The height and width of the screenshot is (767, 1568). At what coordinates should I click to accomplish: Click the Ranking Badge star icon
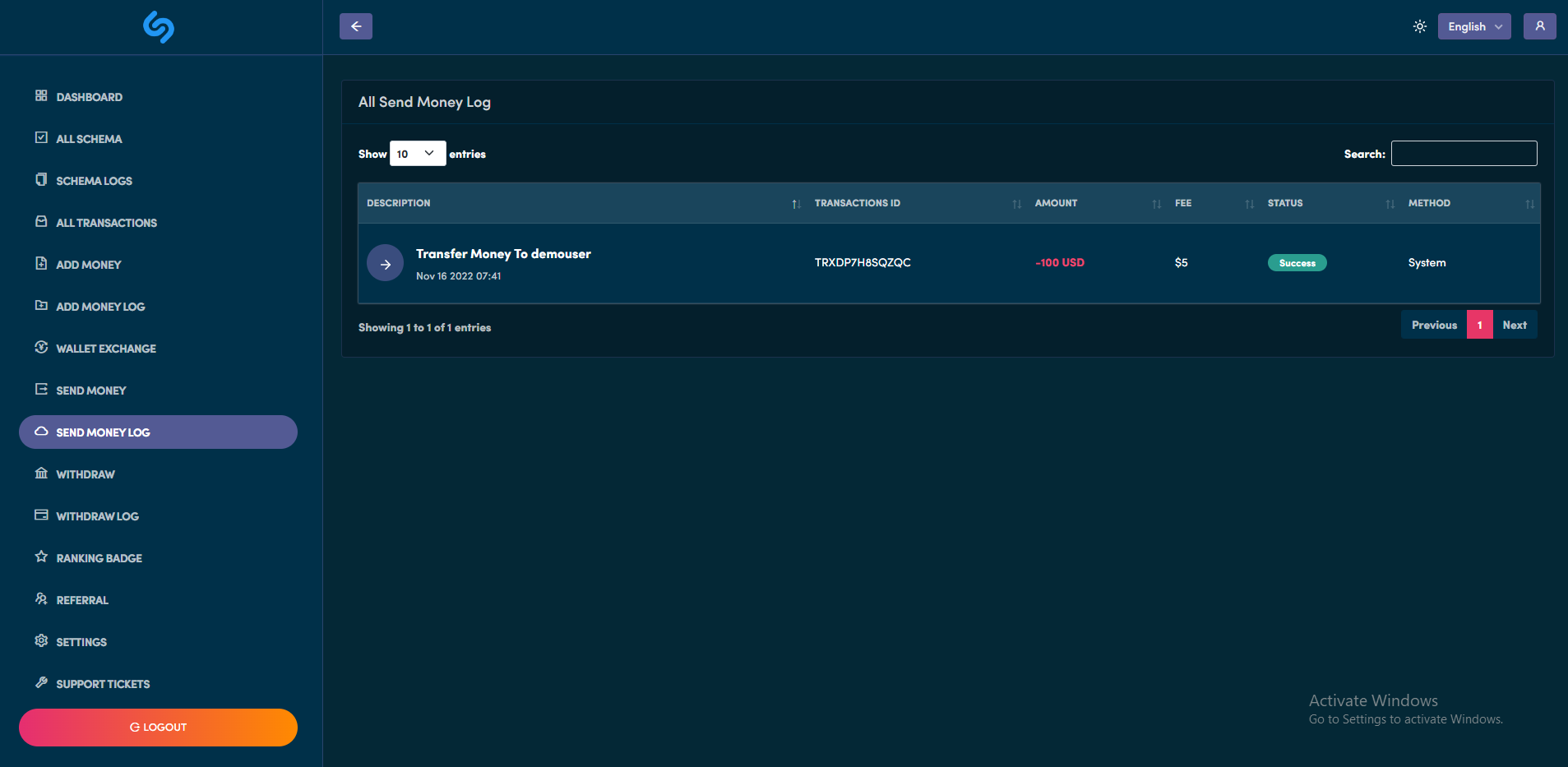(41, 557)
